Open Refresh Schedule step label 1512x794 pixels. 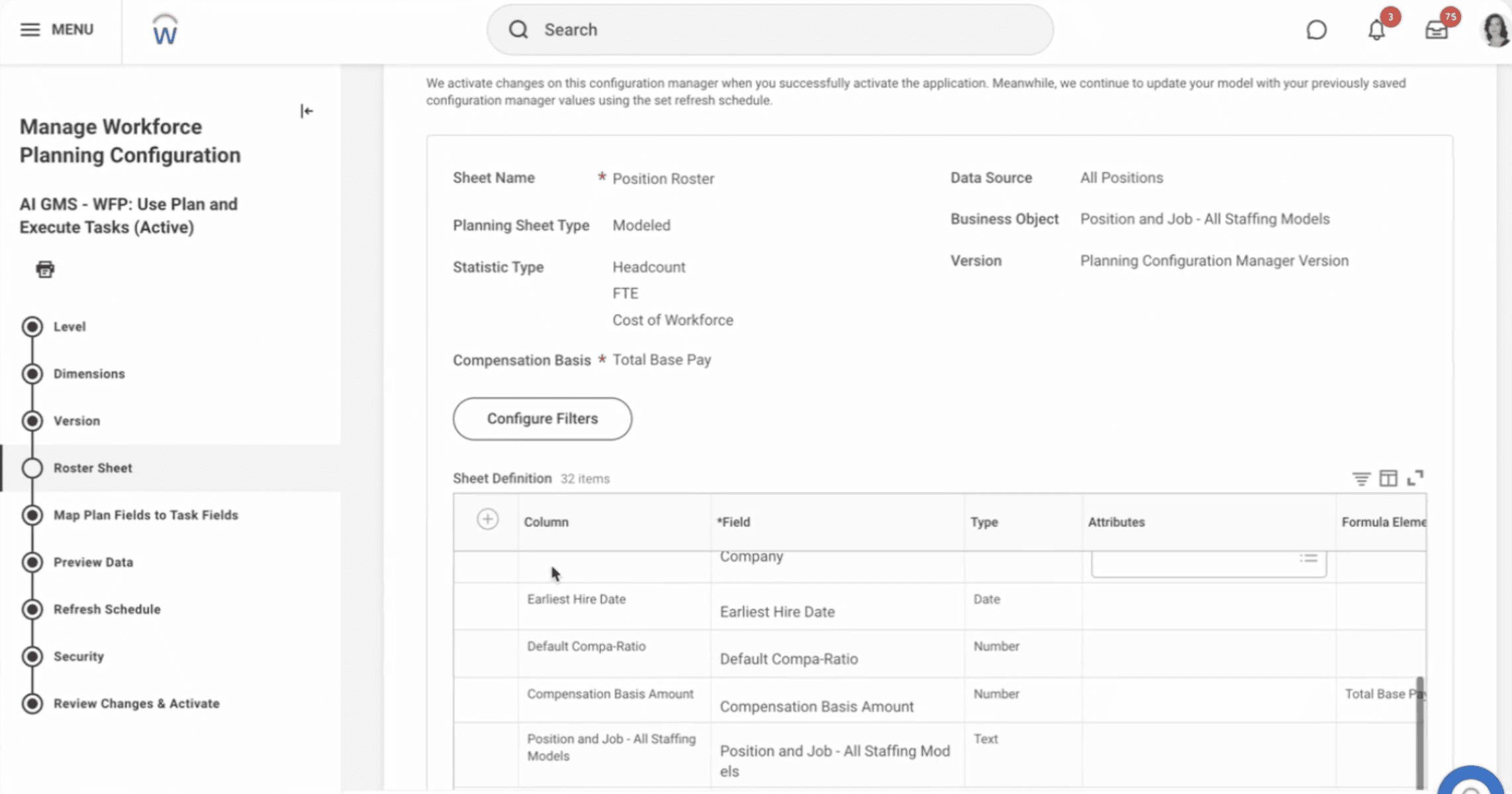coord(107,609)
